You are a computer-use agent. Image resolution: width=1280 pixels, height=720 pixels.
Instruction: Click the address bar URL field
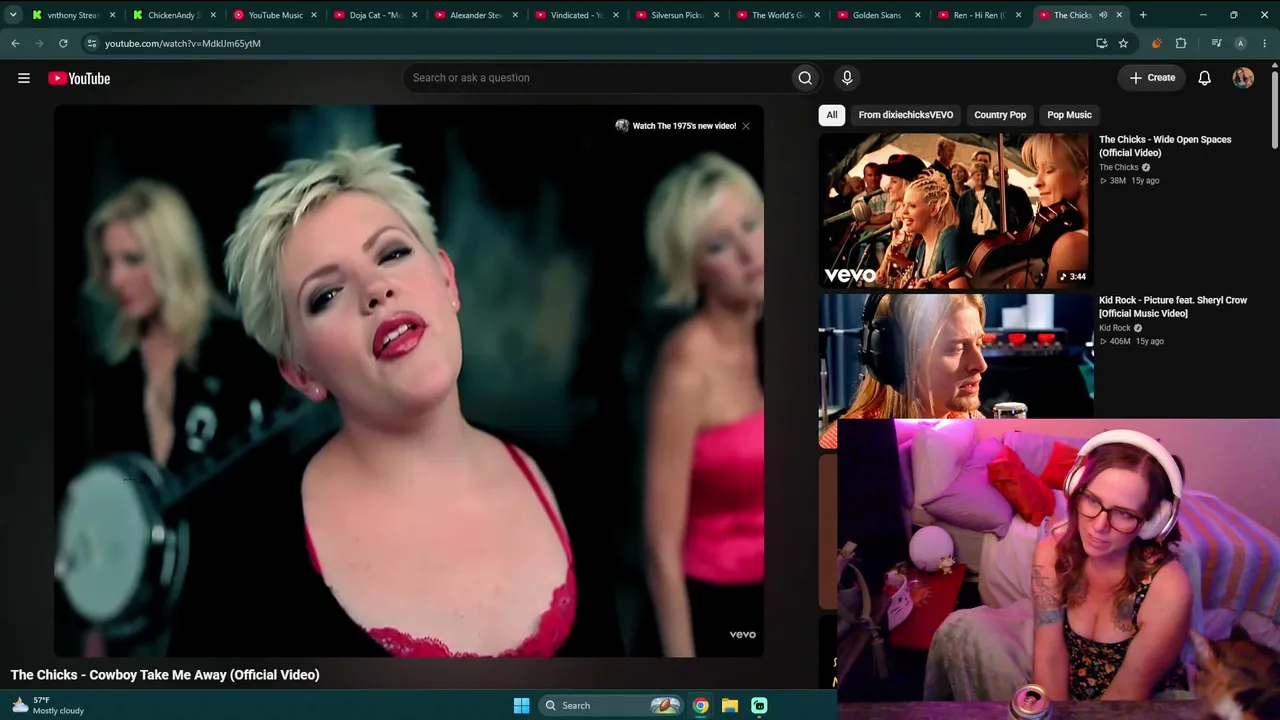click(590, 43)
